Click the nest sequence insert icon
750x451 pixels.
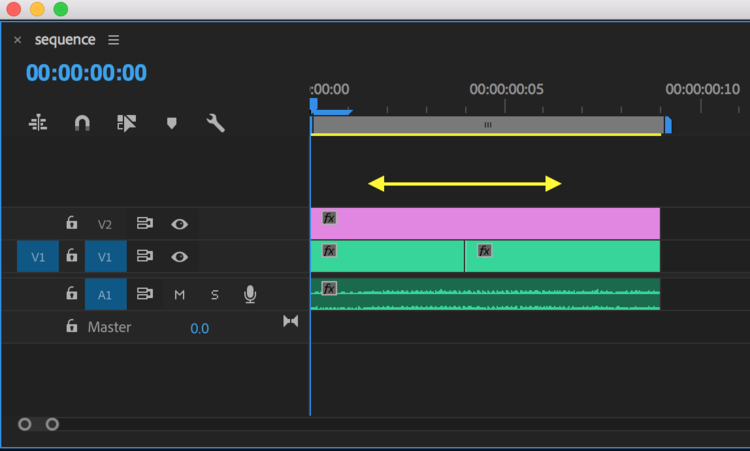click(x=38, y=123)
